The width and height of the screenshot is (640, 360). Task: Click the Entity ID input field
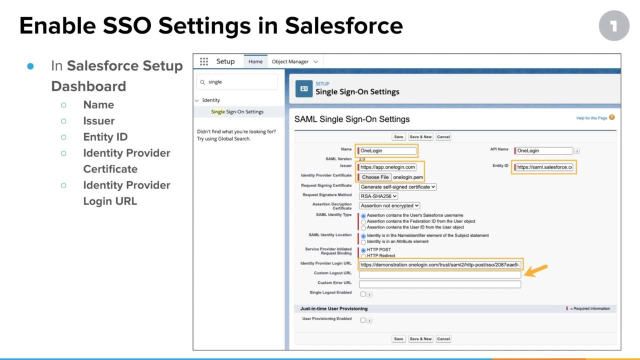pyautogui.click(x=544, y=167)
